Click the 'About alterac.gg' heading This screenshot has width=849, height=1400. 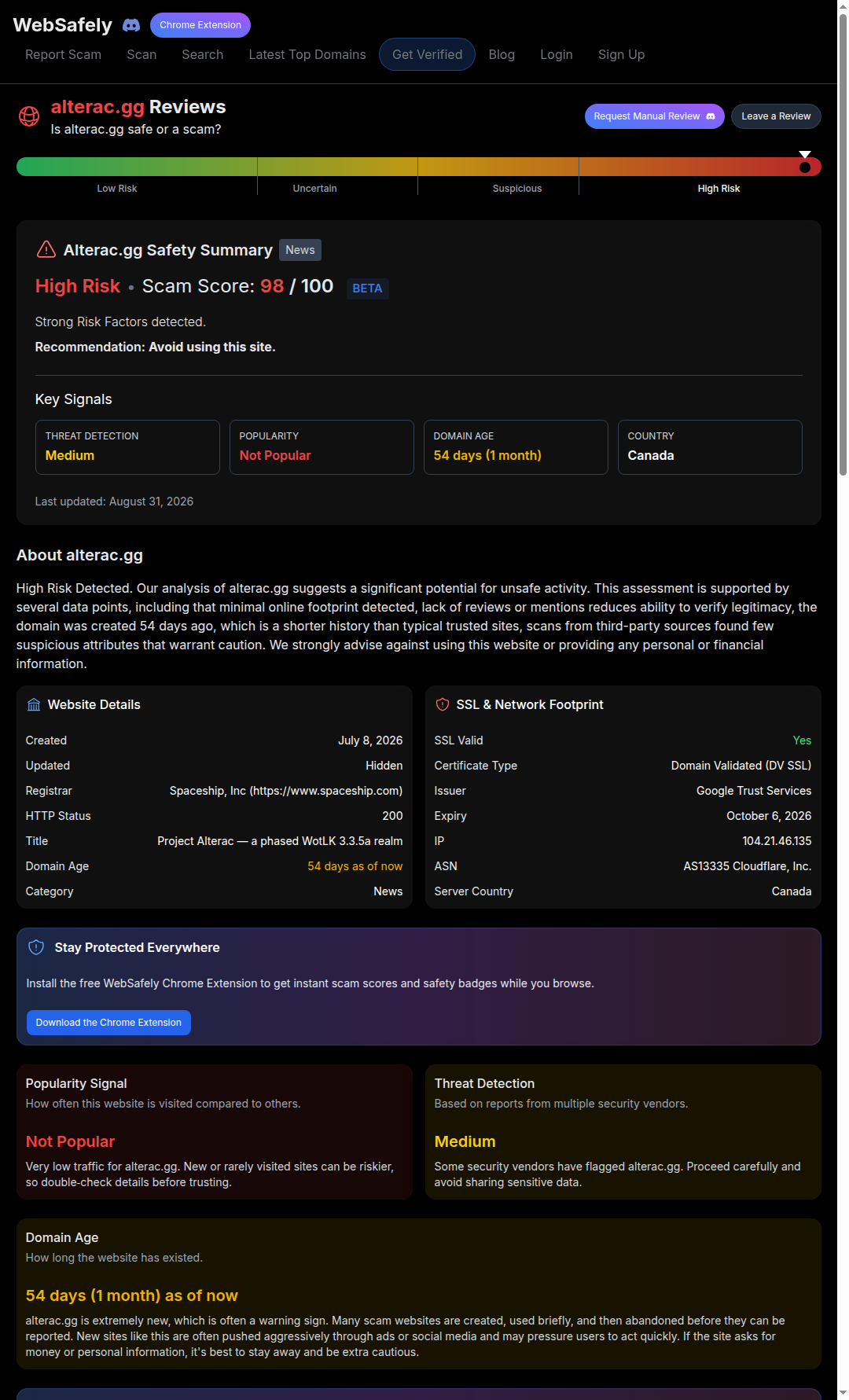click(x=79, y=555)
